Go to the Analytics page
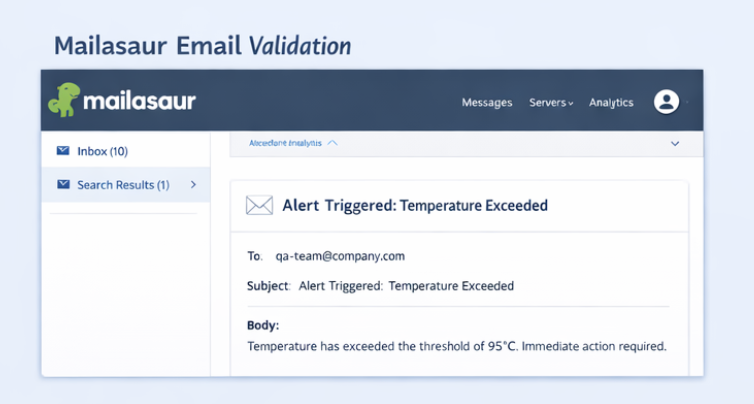The image size is (754, 404). tap(611, 103)
